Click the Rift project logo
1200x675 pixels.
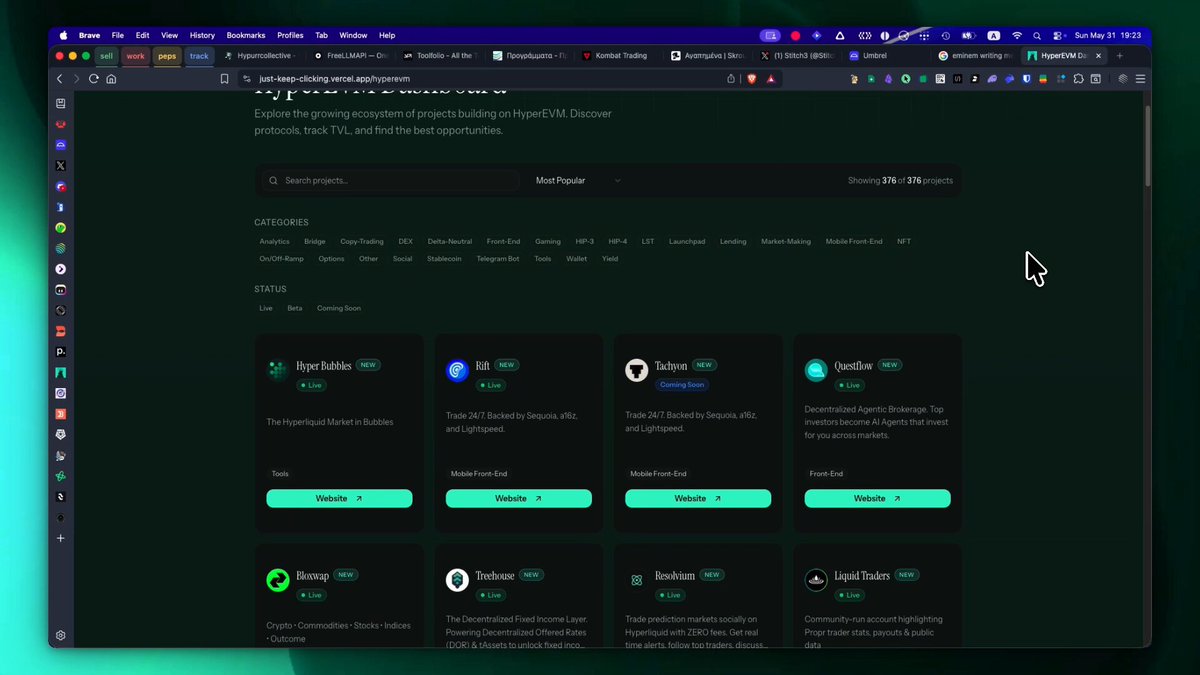tap(457, 371)
